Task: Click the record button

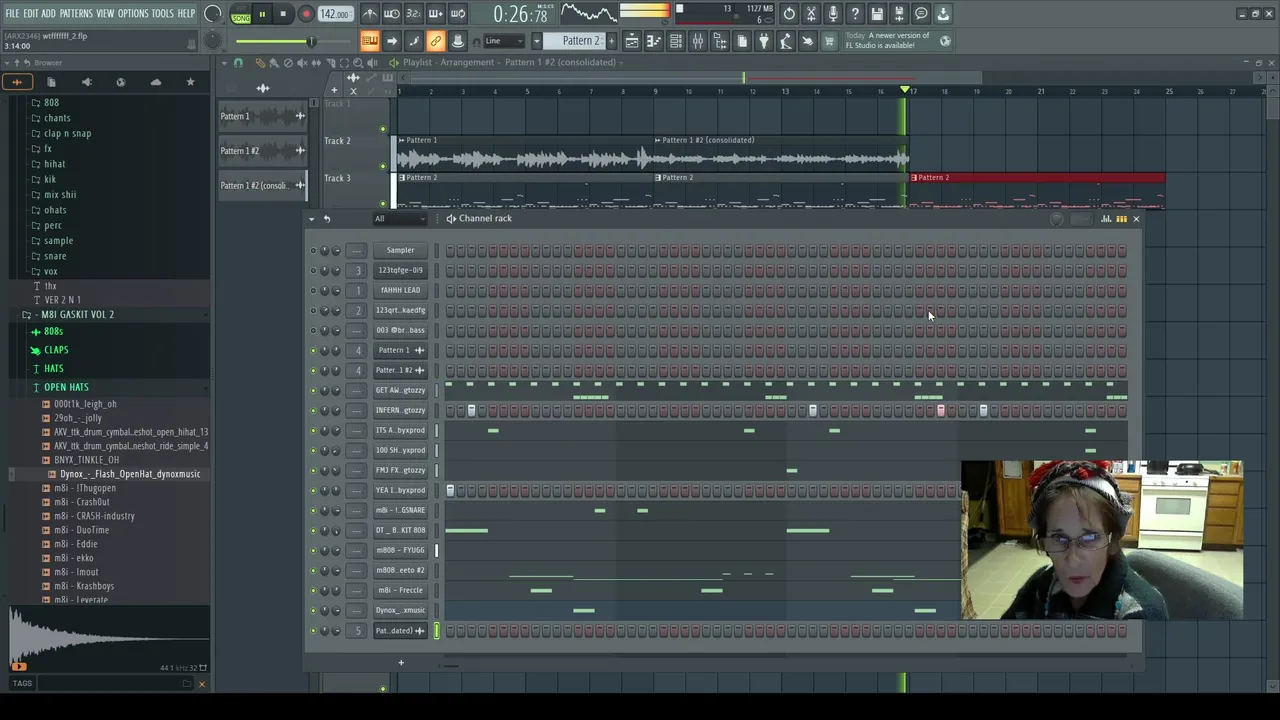Action: point(306,14)
